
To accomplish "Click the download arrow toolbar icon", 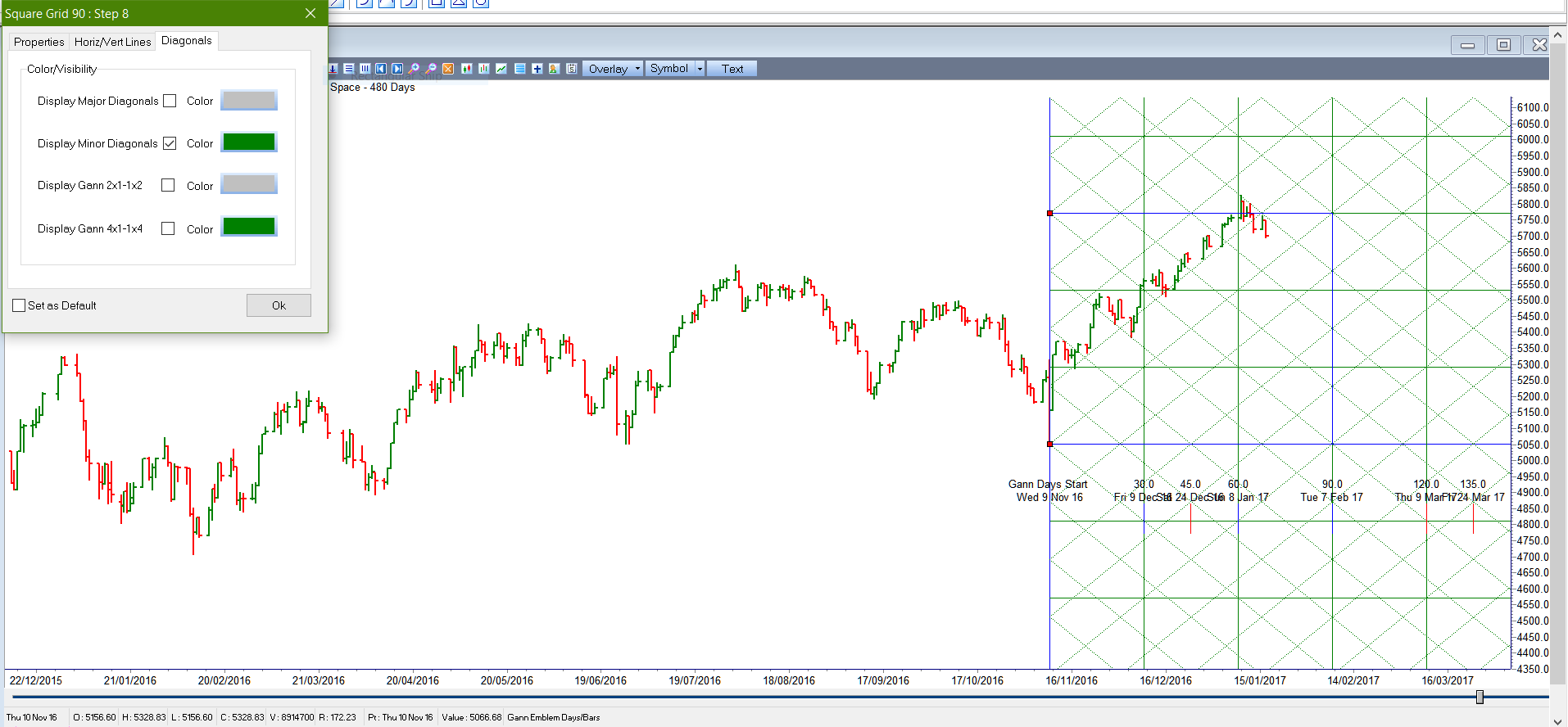I will pyautogui.click(x=333, y=69).
